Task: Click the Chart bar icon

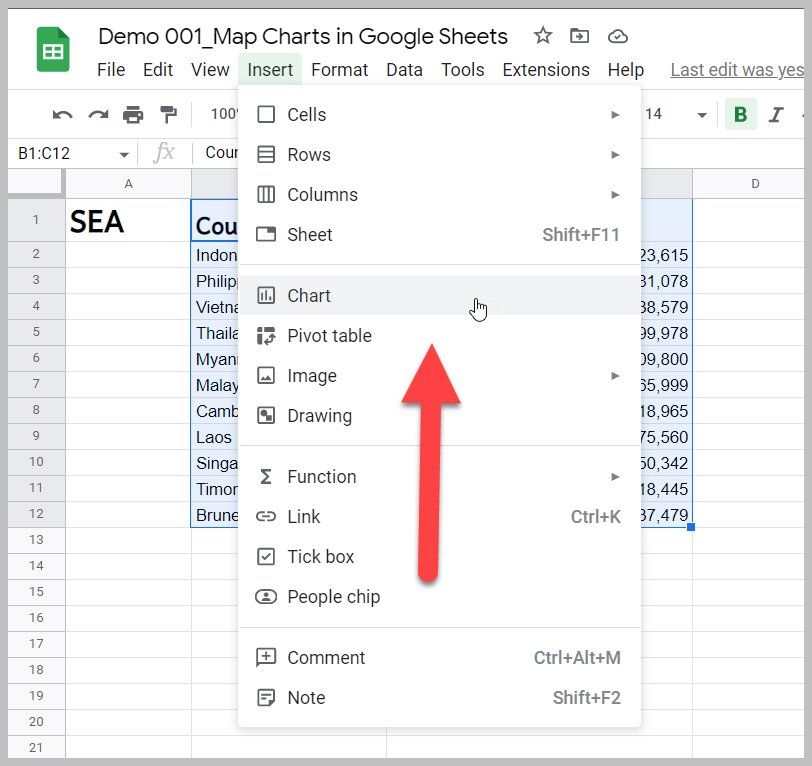Action: click(x=266, y=296)
